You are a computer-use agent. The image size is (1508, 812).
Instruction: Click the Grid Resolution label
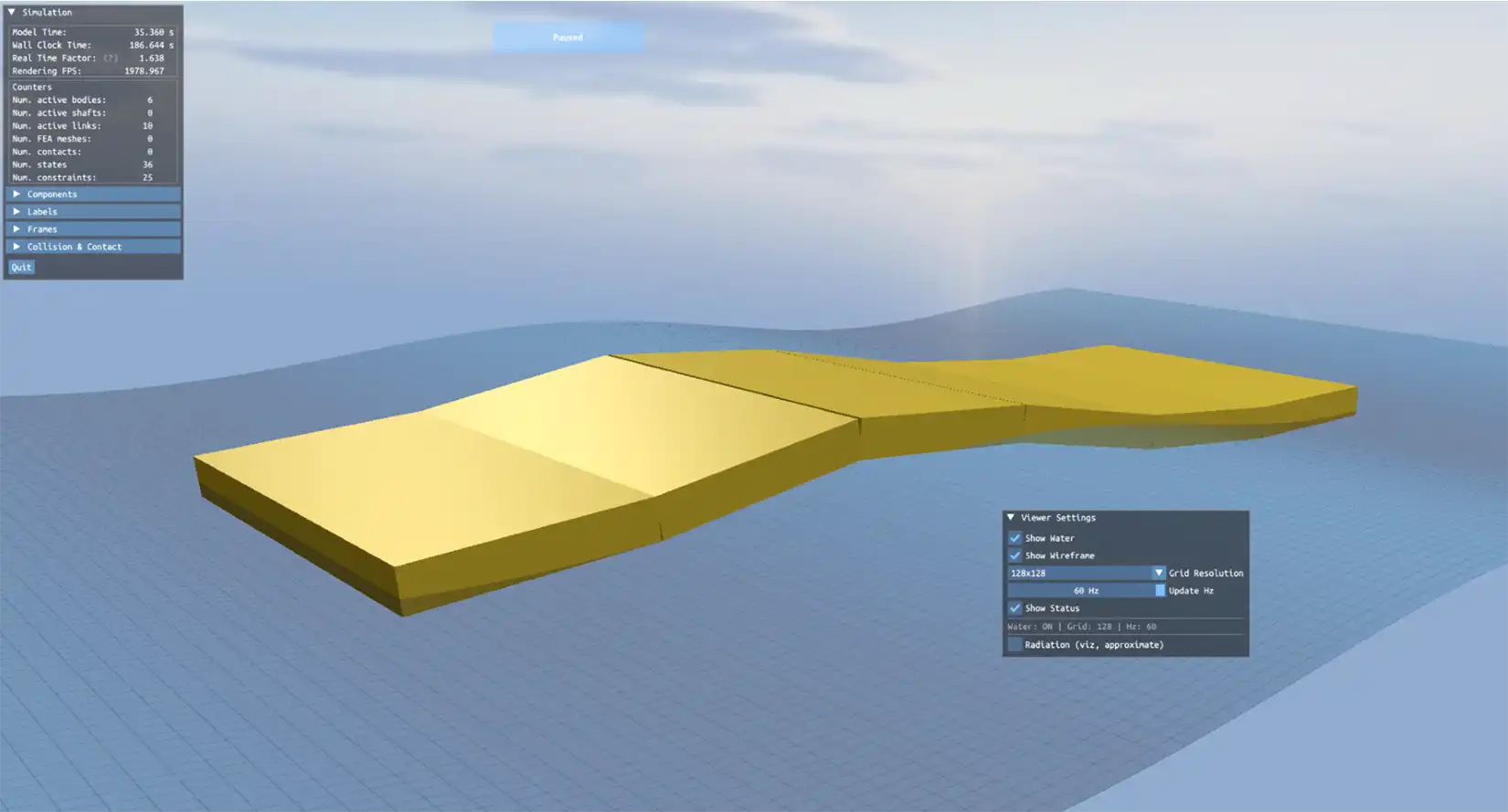pyautogui.click(x=1205, y=573)
